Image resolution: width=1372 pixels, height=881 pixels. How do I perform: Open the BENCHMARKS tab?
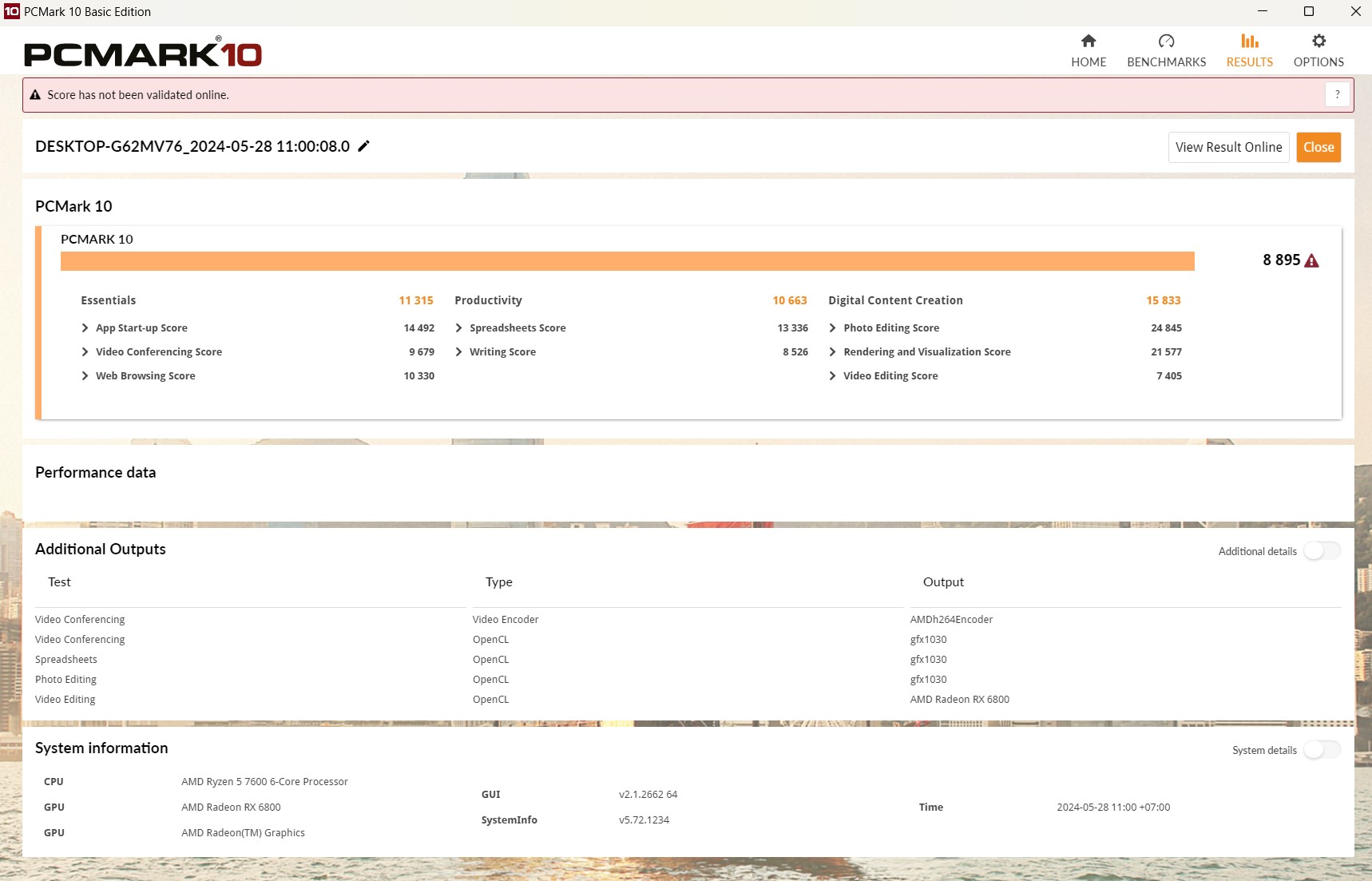(1166, 51)
